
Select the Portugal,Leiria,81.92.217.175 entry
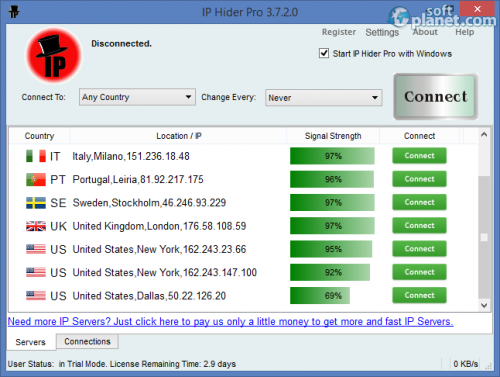pos(138,180)
